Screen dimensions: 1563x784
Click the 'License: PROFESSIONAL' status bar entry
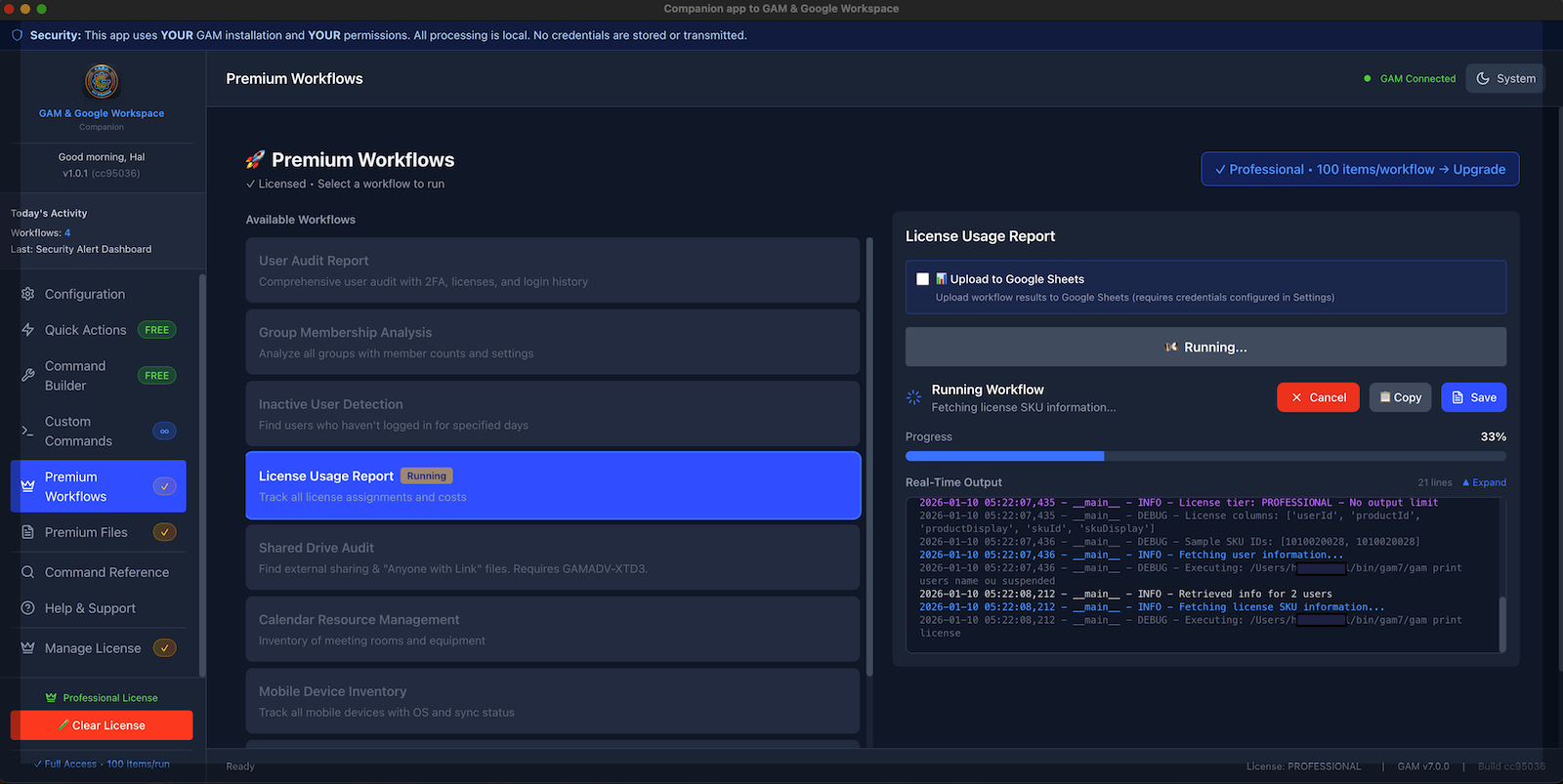1303,766
